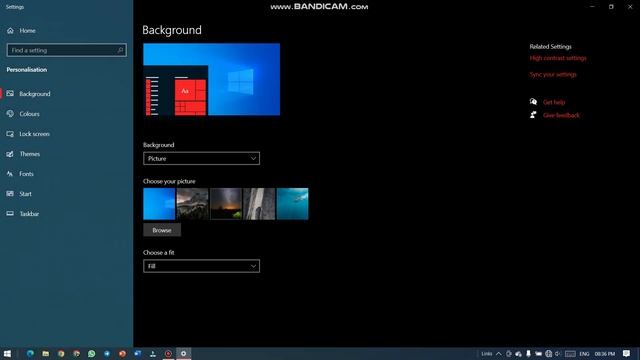
Task: Select the blue Windows logo wallpaper thumbnail
Action: click(x=159, y=204)
